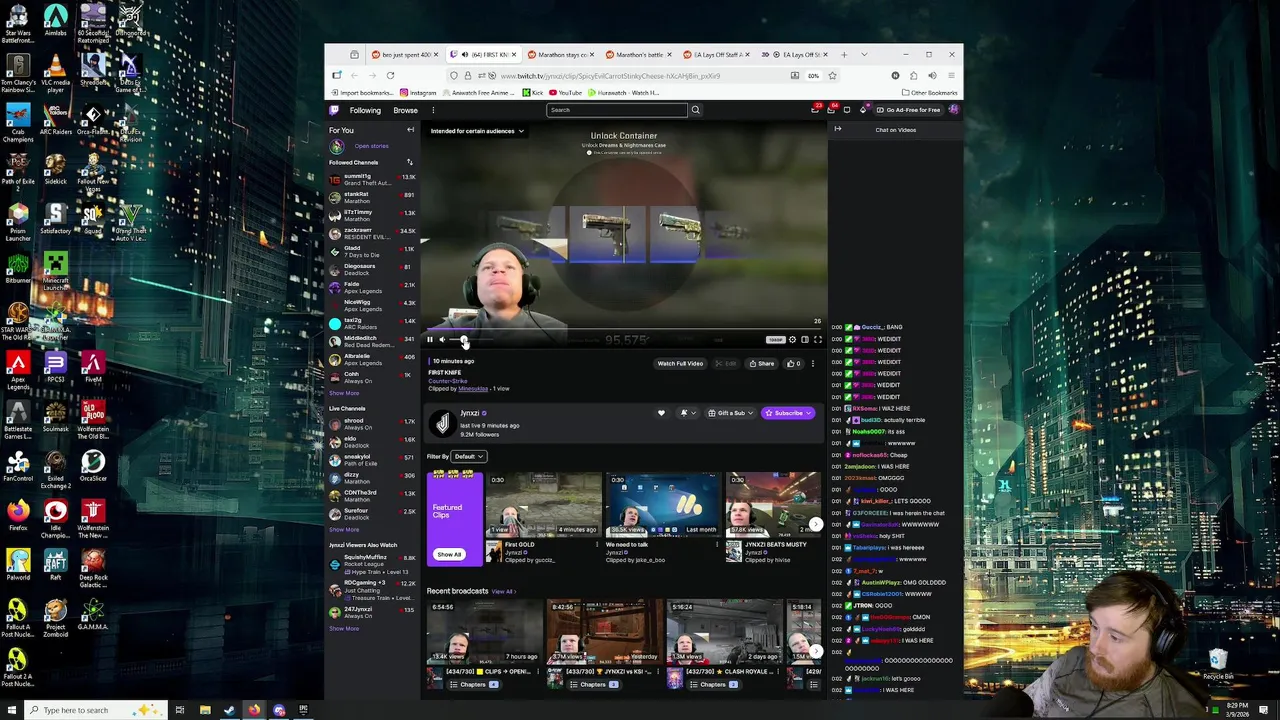Open the Windows Start menu
Viewport: 1280px width, 720px height.
coord(12,710)
